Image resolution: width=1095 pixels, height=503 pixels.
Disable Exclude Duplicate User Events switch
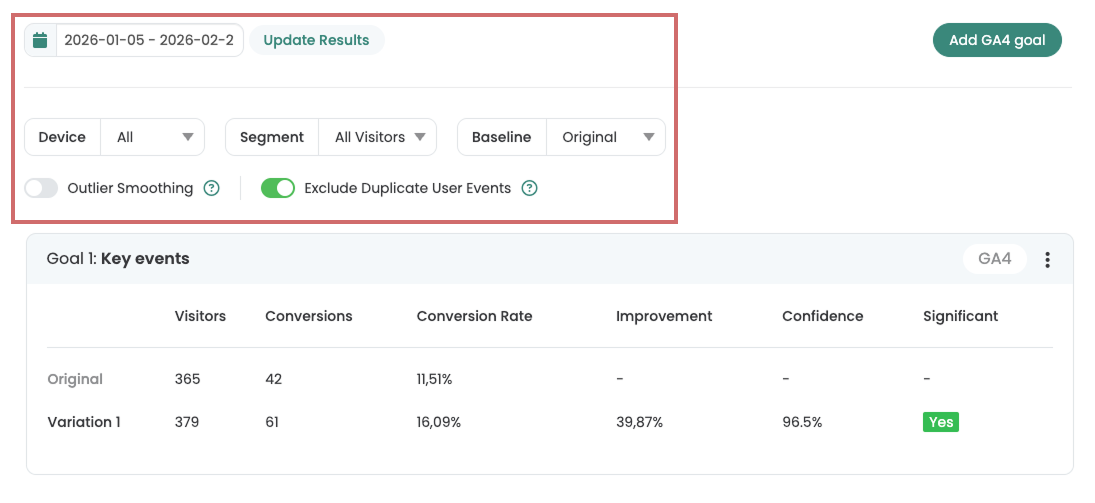278,189
